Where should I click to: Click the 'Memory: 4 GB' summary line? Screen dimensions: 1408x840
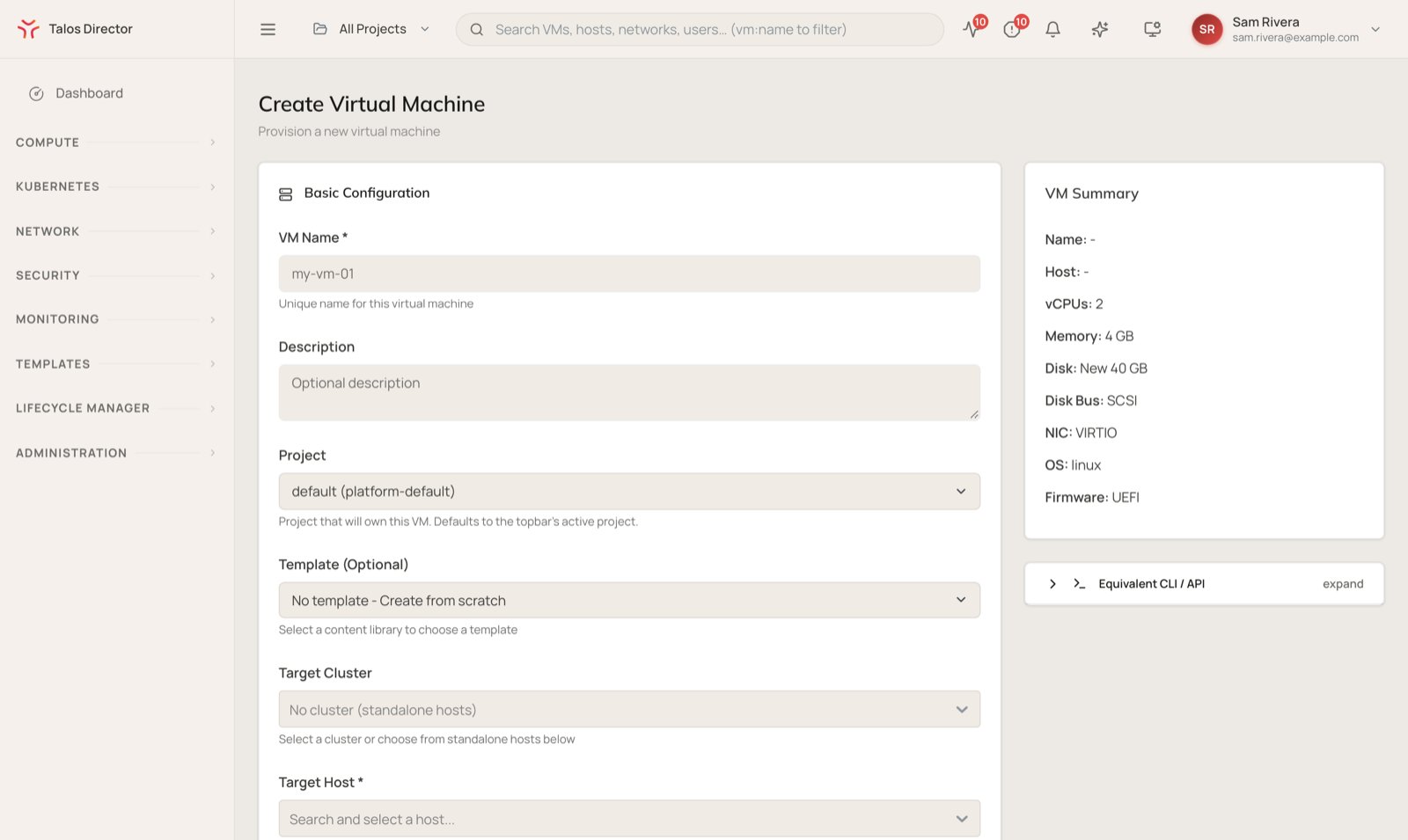(x=1089, y=336)
